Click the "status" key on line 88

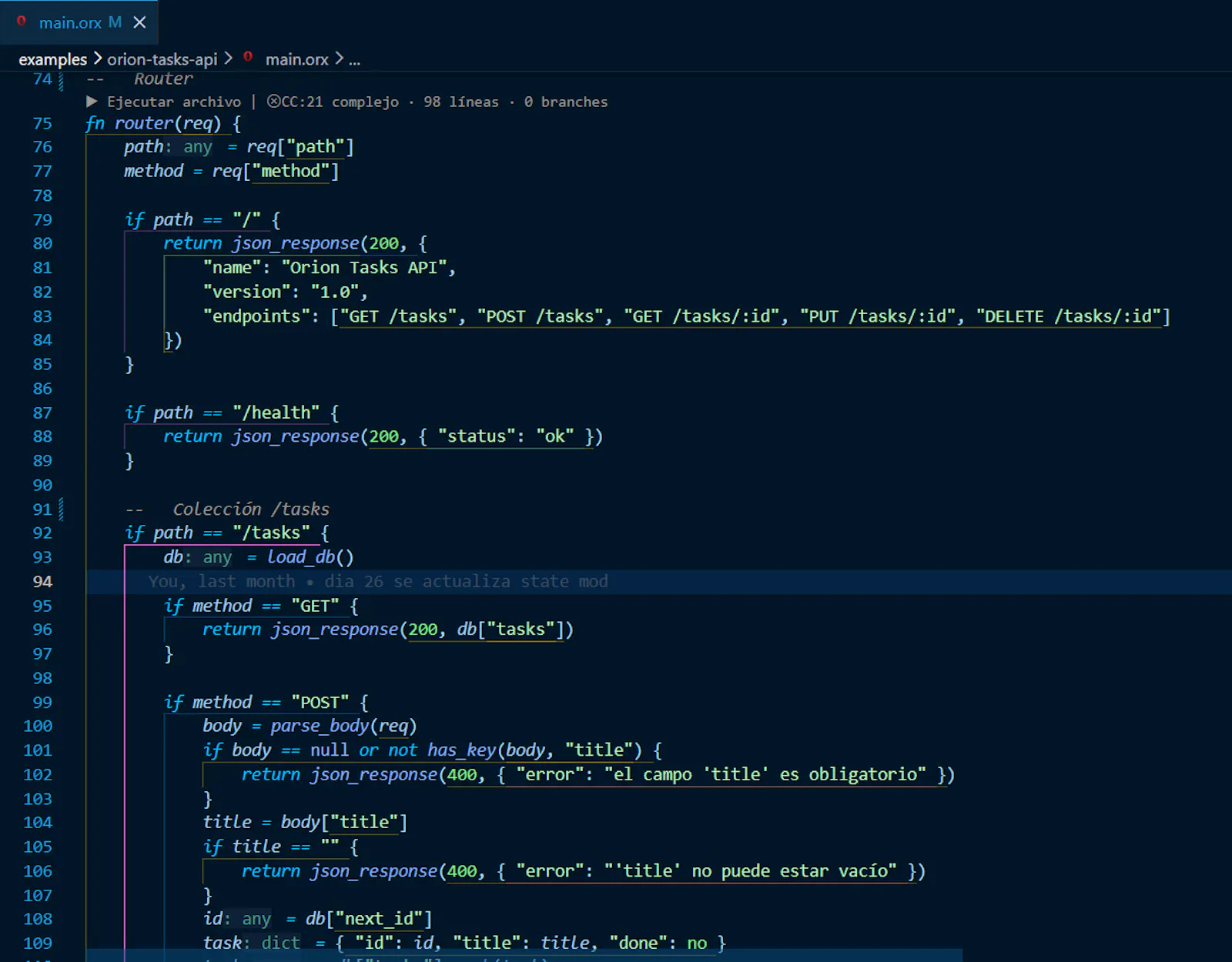pos(477,436)
